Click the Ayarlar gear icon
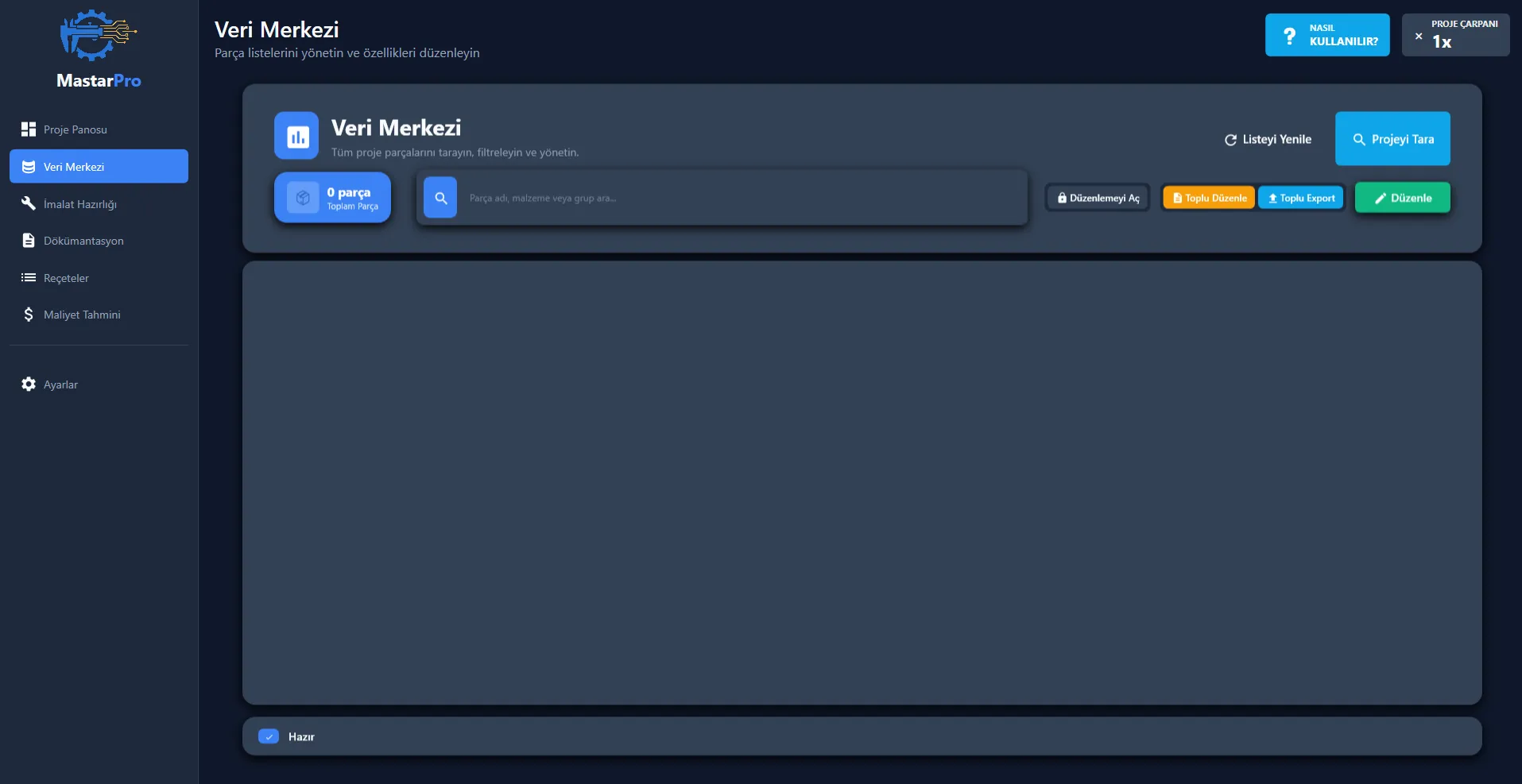Viewport: 1522px width, 784px height. pyautogui.click(x=29, y=384)
